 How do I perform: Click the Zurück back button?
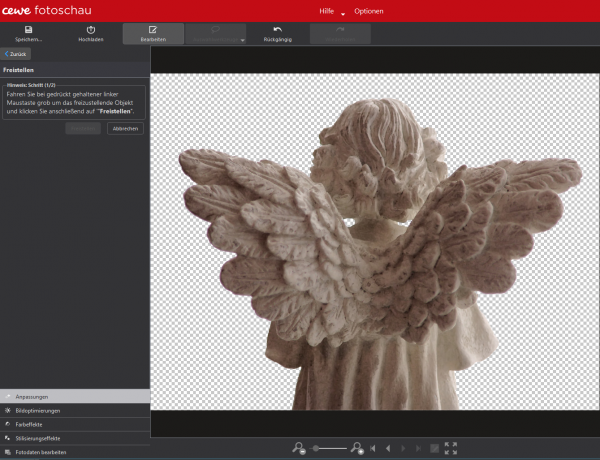pos(17,53)
